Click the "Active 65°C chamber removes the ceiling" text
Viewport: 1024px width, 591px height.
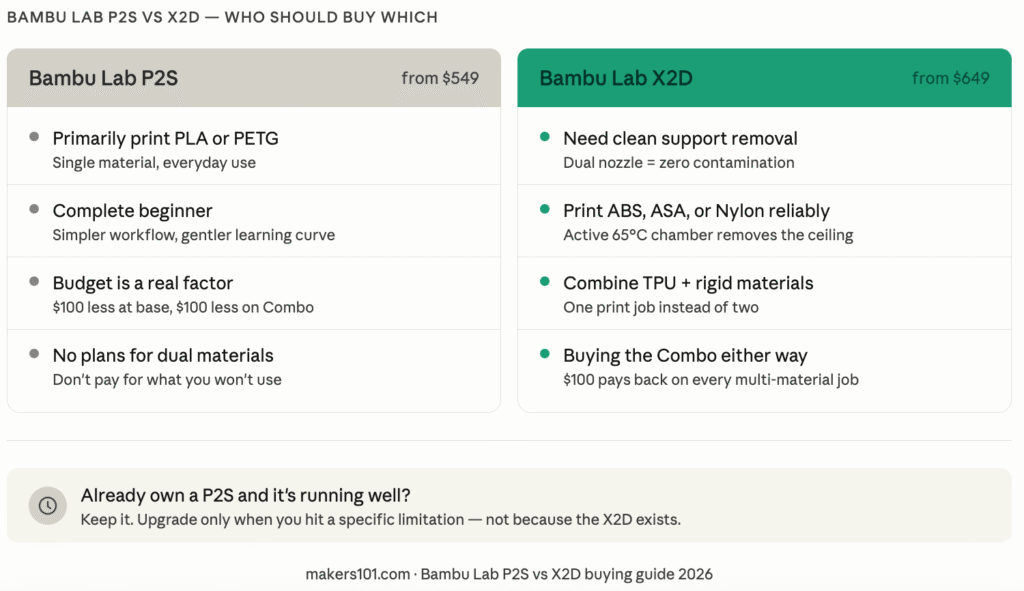point(707,235)
